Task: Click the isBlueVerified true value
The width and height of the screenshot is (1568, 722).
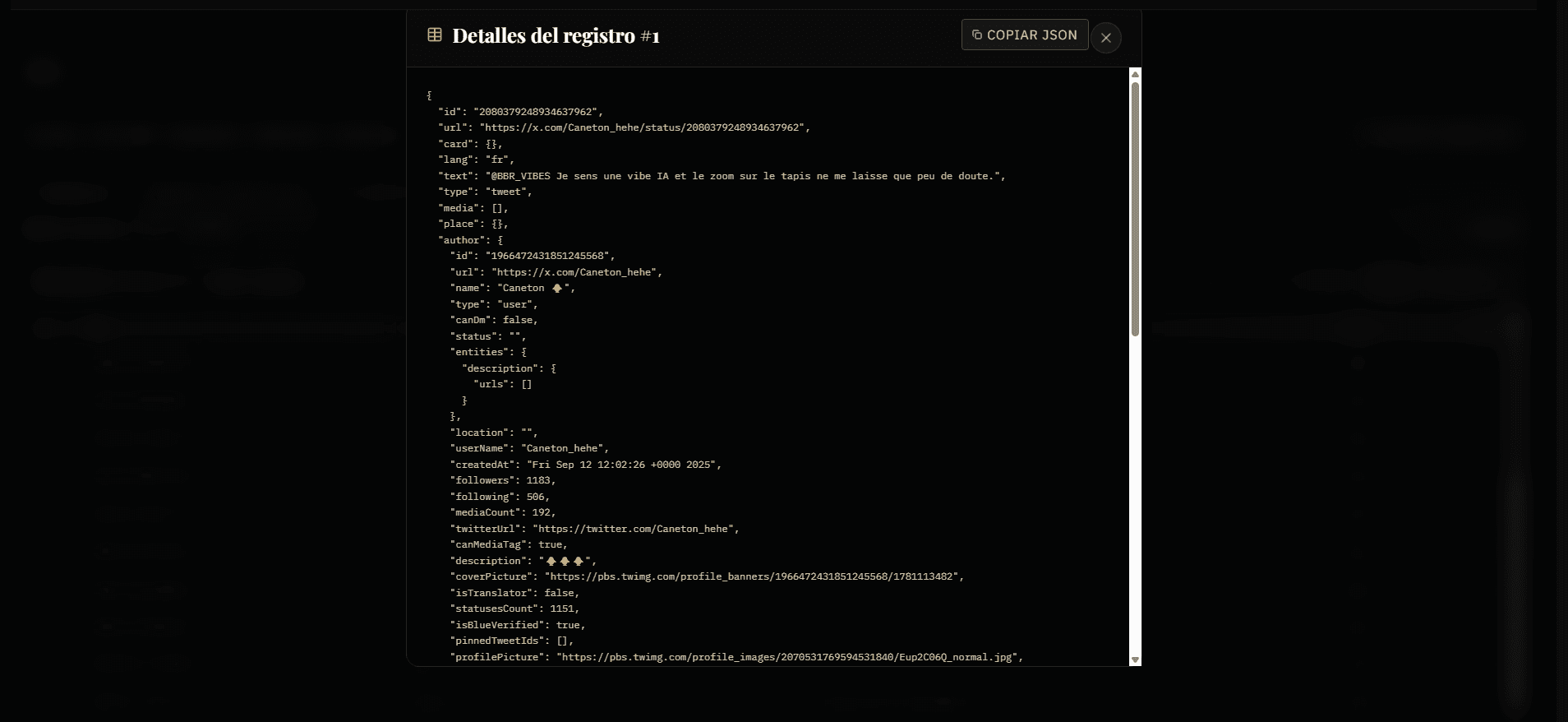Action: tap(568, 625)
